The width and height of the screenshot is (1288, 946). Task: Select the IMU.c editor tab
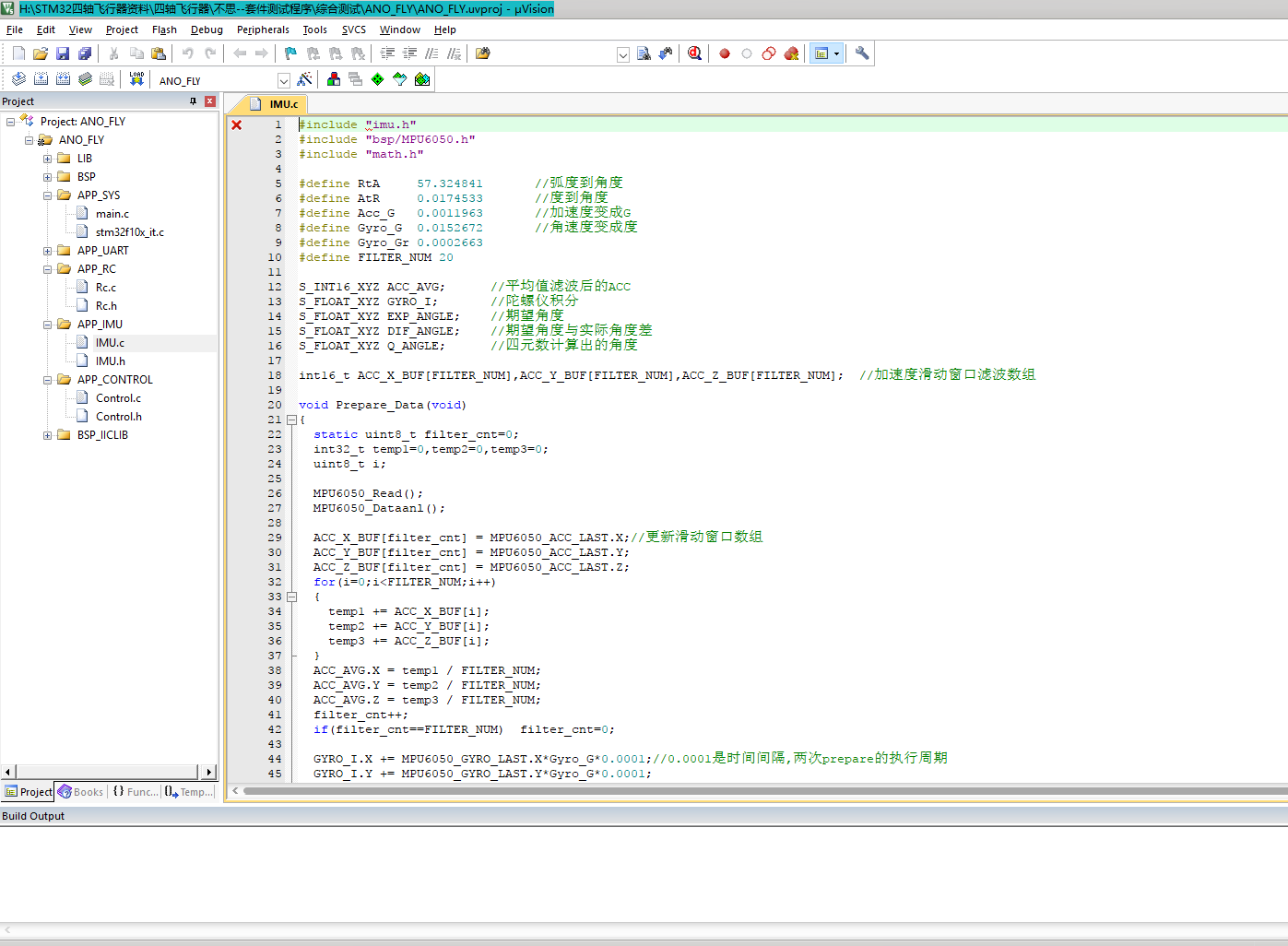(275, 104)
